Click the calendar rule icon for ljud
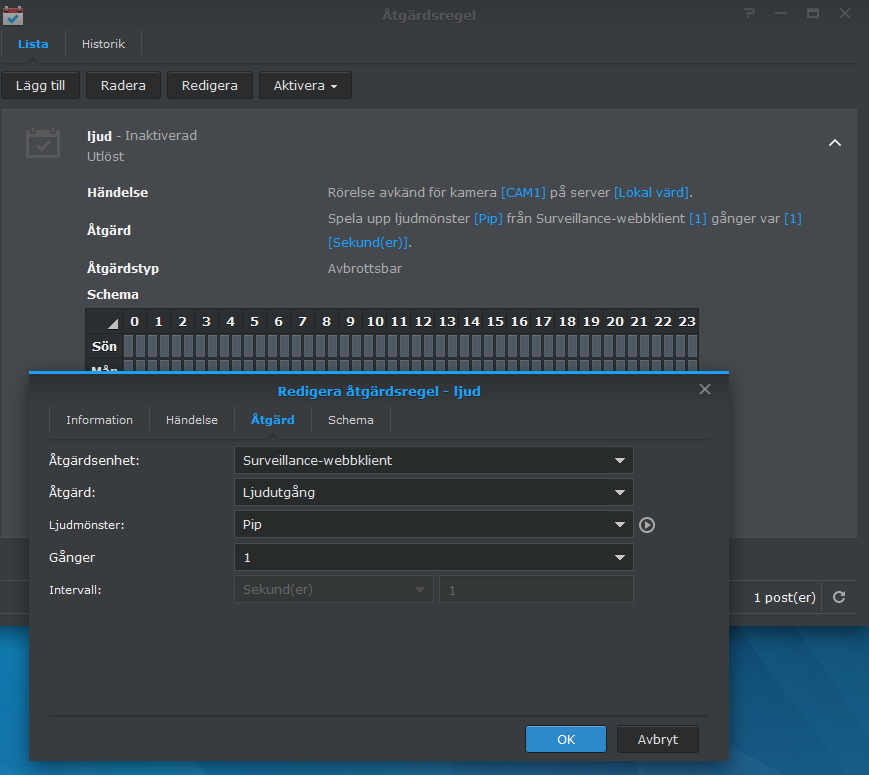 point(43,144)
